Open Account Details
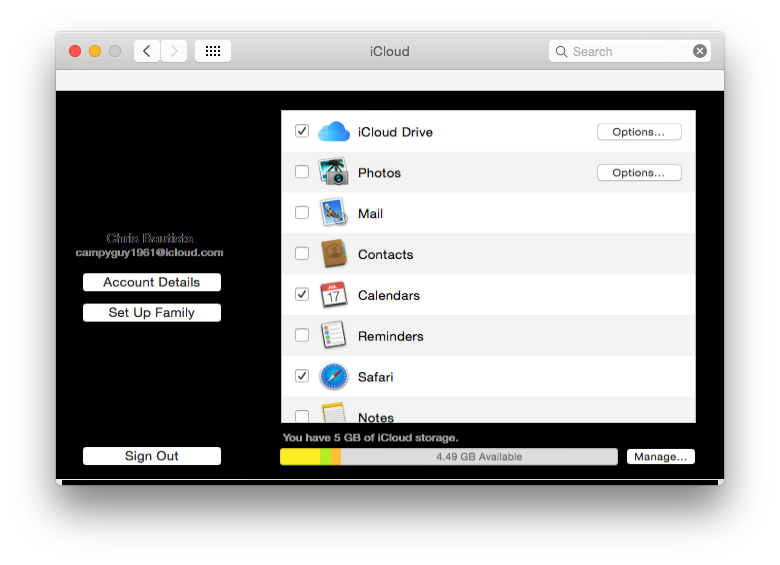Screen dimensions: 780x565 coord(152,282)
